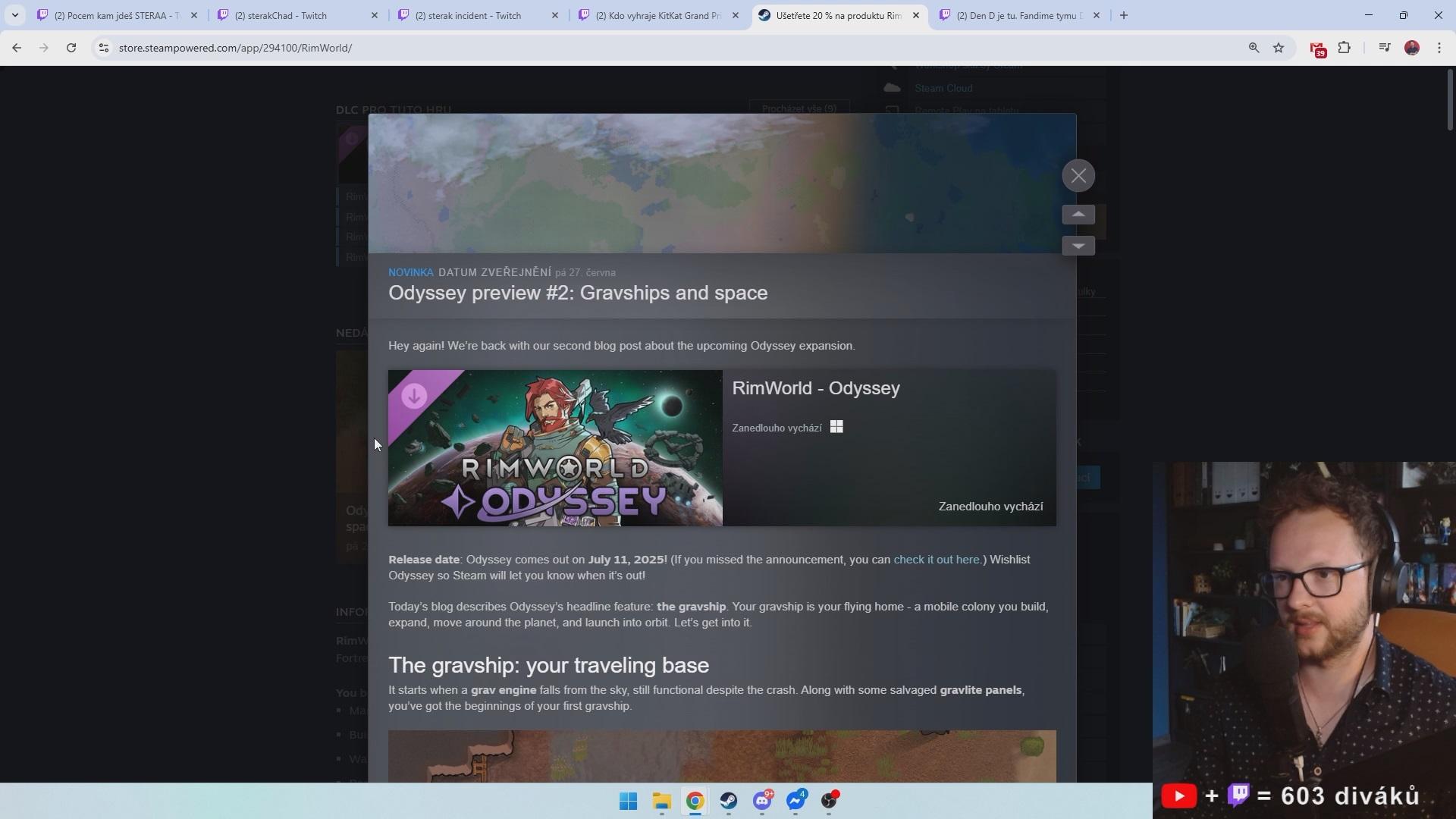Screen dimensions: 1456x819
Task: Open media control icon in toolbar
Action: 1385,48
